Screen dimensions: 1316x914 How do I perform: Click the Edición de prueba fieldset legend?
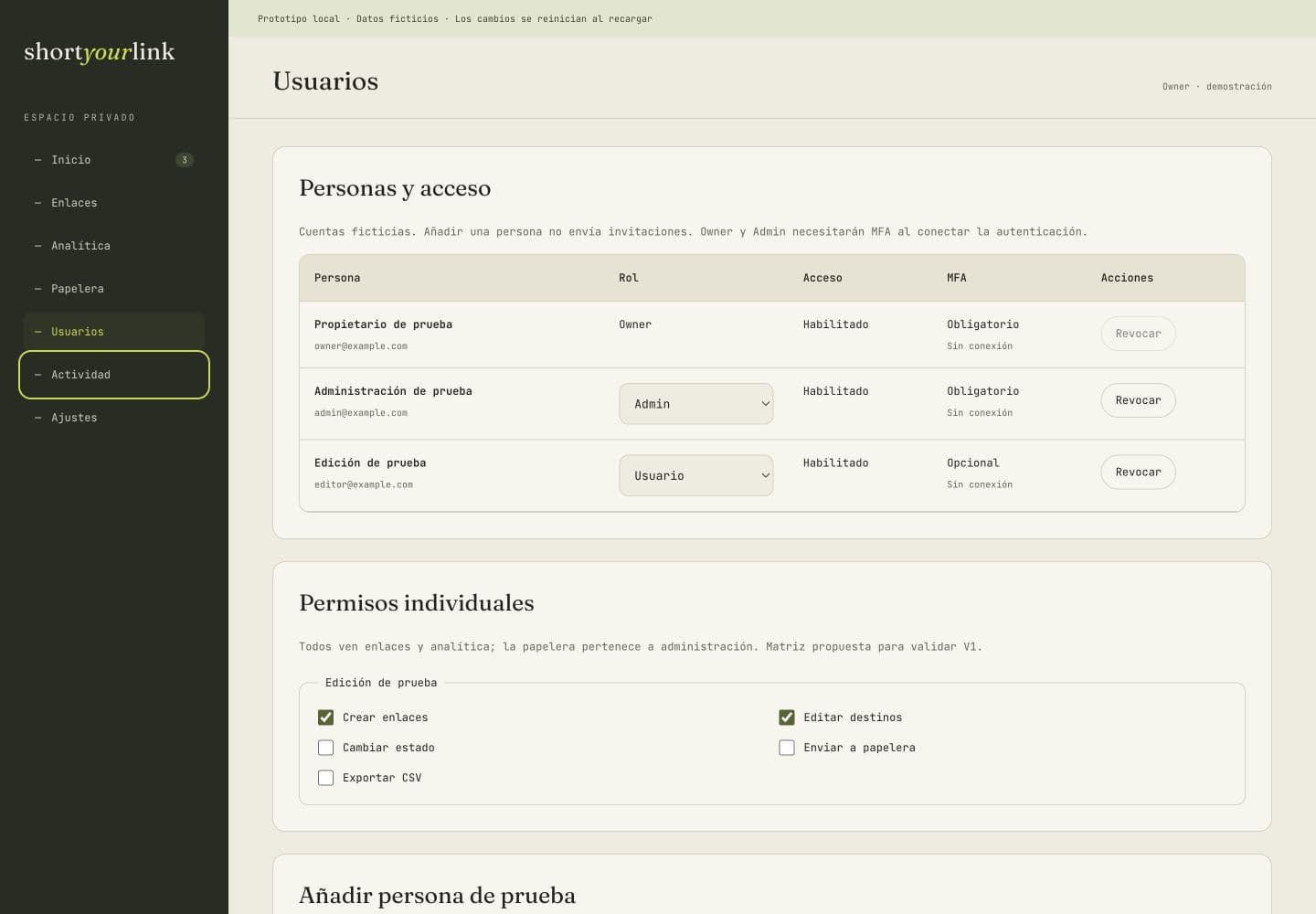(381, 683)
